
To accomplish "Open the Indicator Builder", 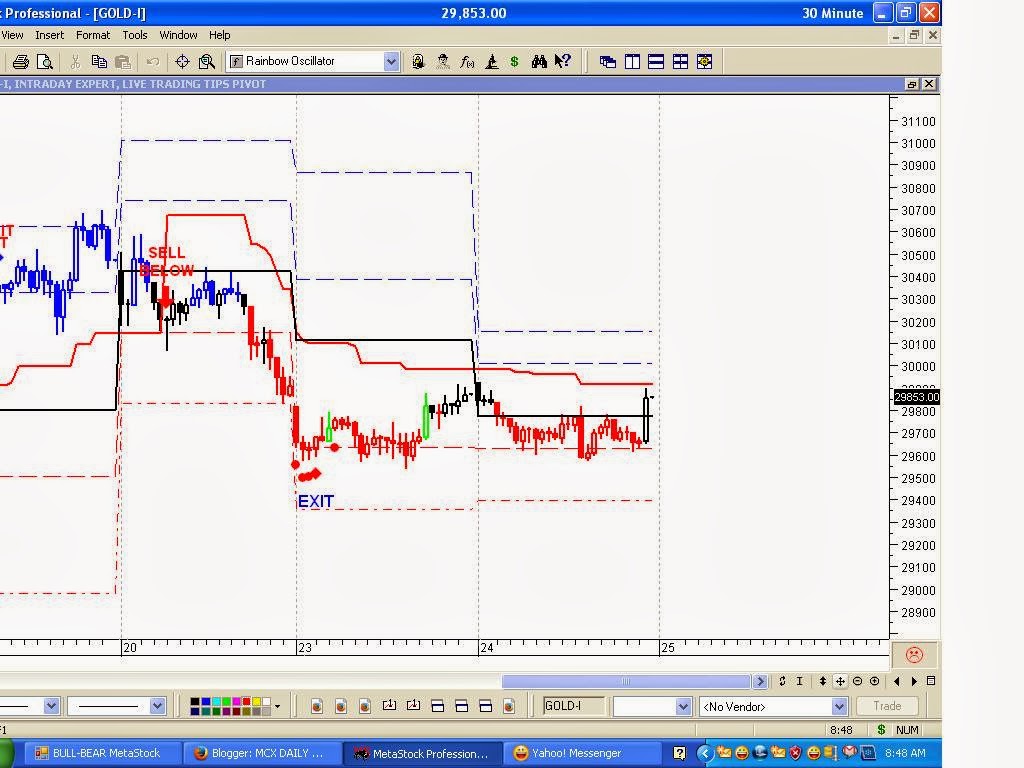I will point(467,61).
